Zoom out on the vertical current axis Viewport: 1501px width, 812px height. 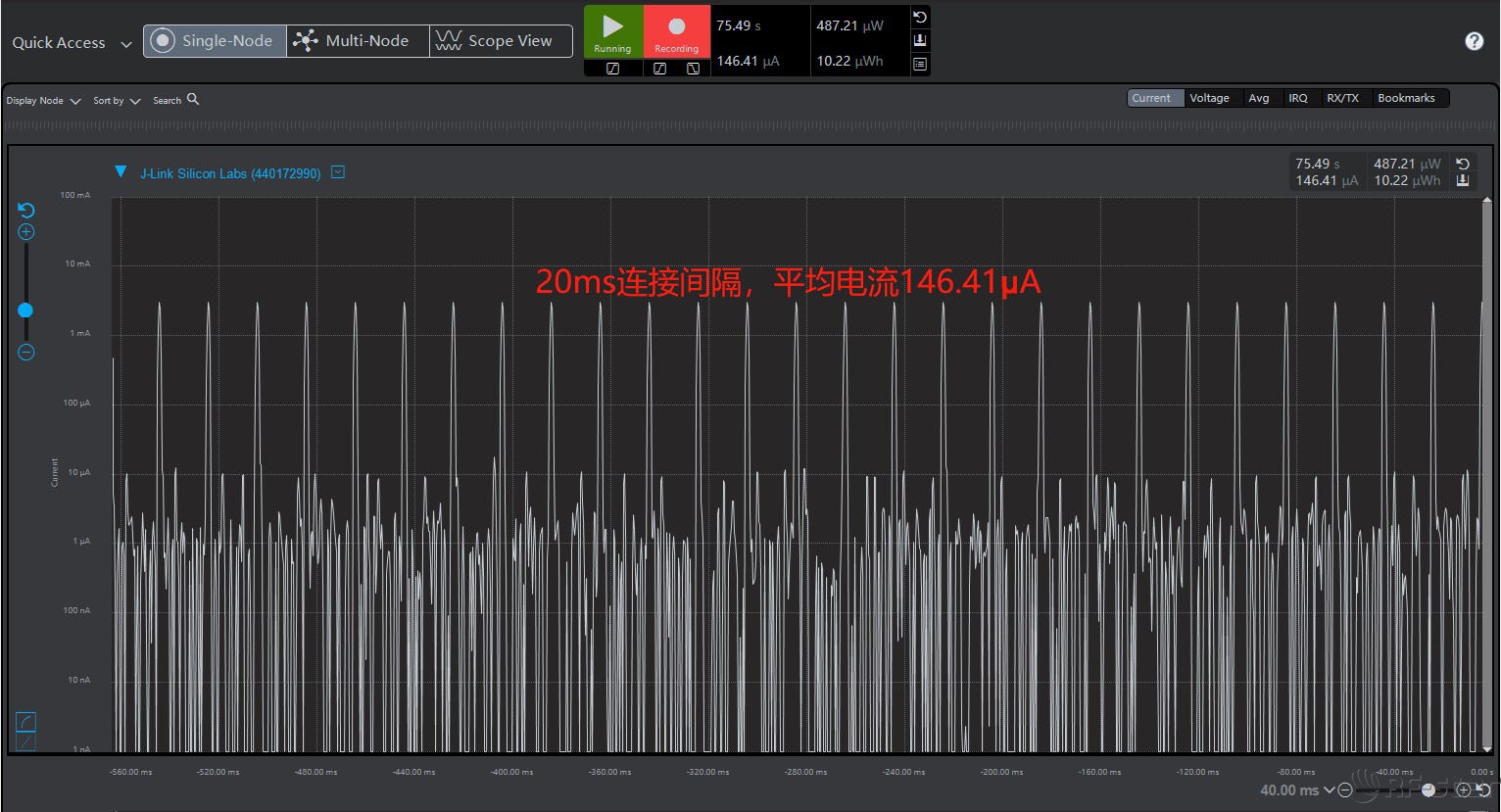(26, 353)
